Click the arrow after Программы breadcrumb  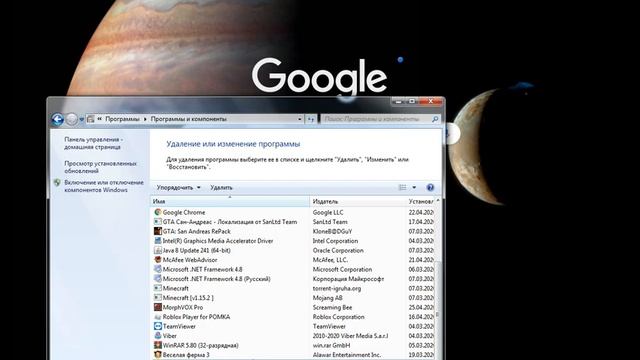coord(145,119)
